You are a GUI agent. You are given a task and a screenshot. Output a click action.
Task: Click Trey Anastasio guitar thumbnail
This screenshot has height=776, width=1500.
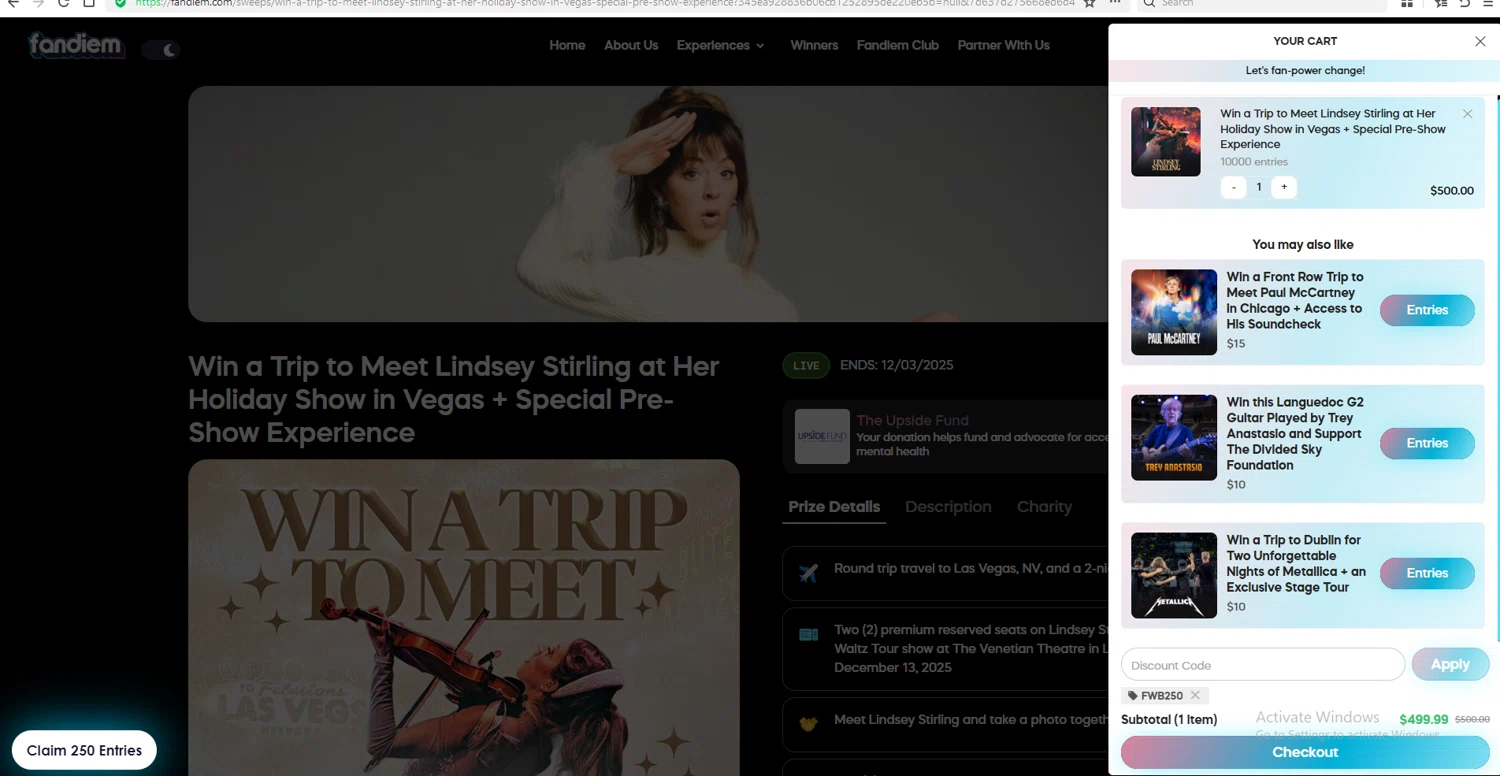pyautogui.click(x=1174, y=437)
